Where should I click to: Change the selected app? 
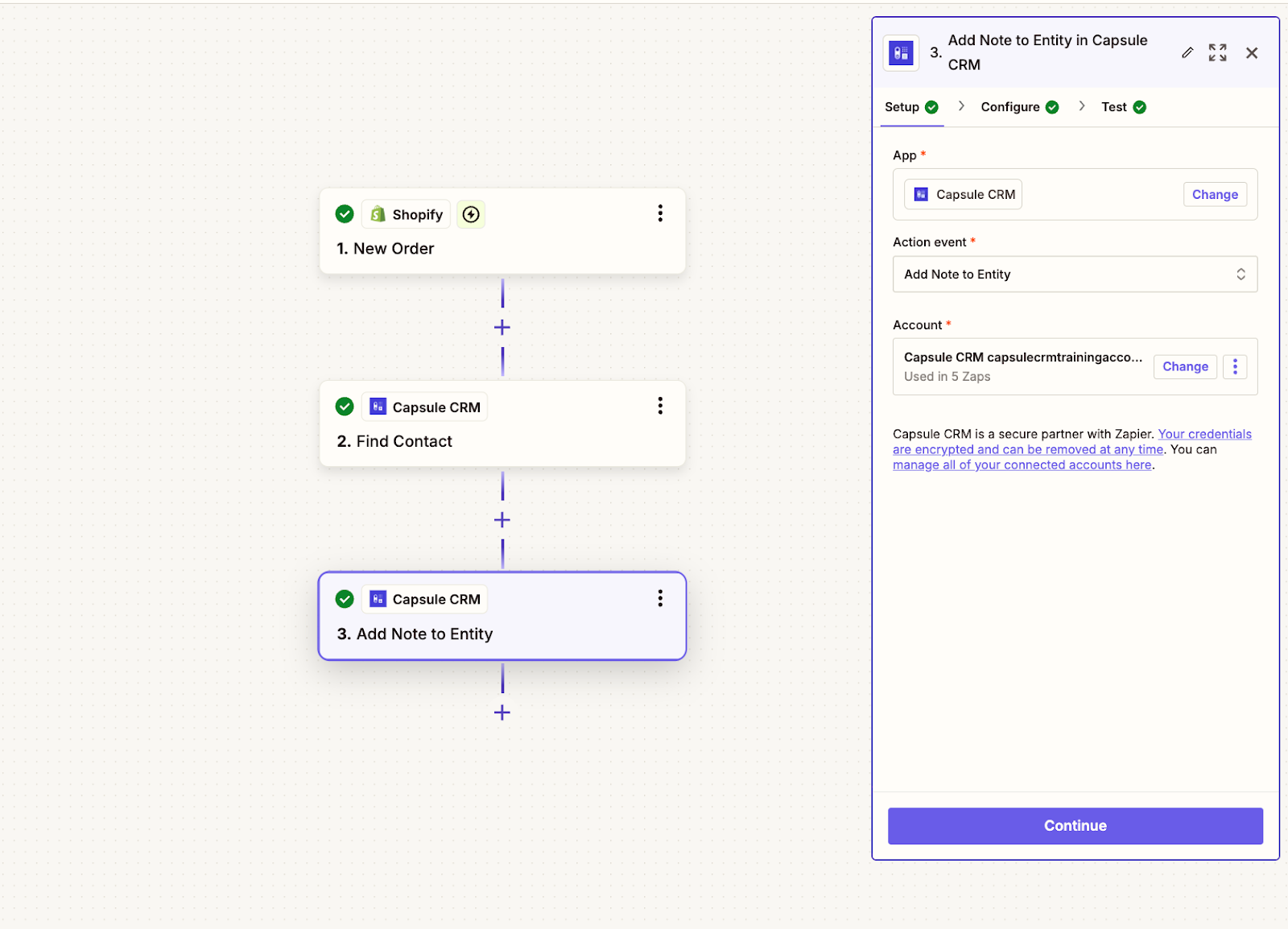[x=1215, y=194]
